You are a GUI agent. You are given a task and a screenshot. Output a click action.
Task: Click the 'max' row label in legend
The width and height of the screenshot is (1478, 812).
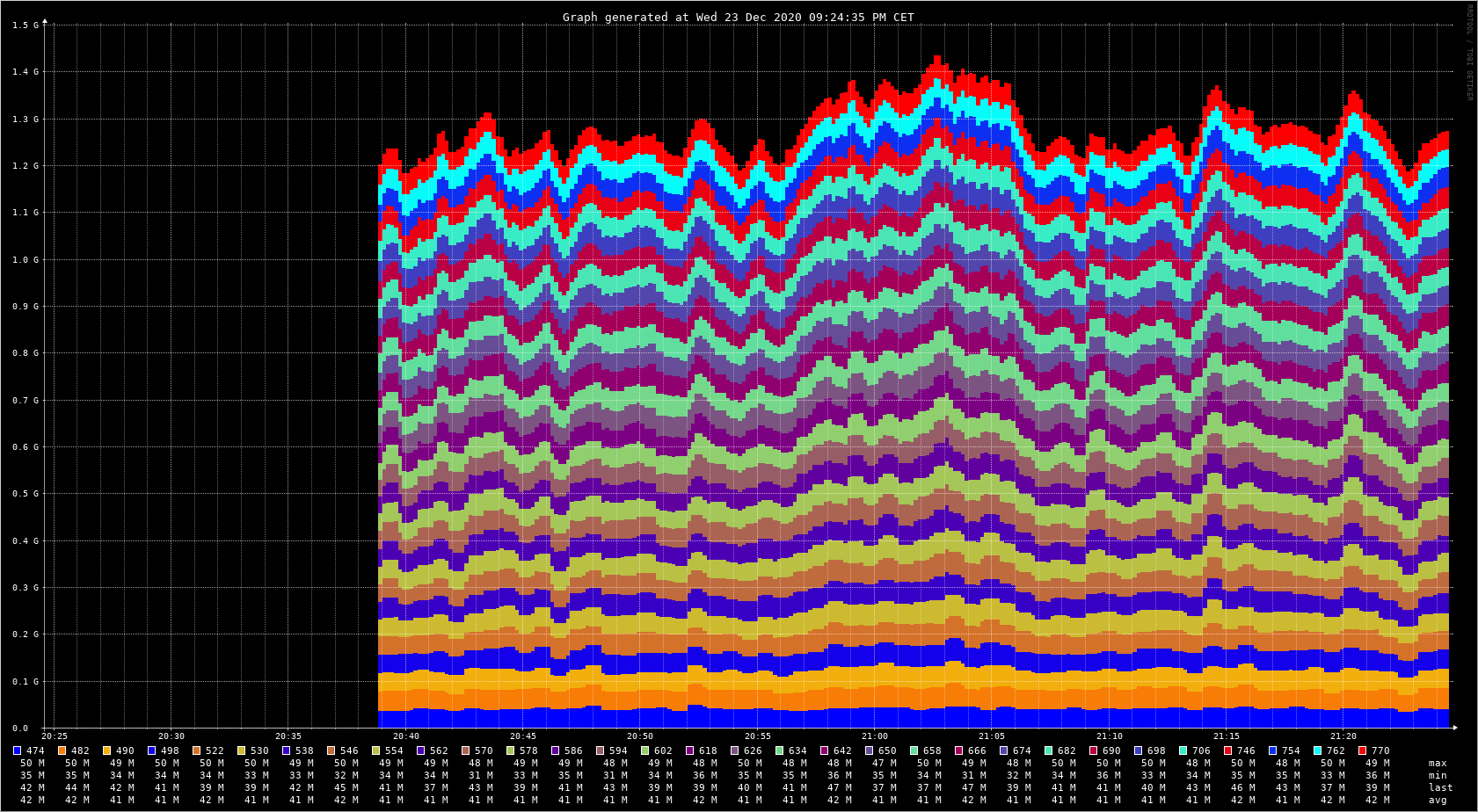point(1438,763)
